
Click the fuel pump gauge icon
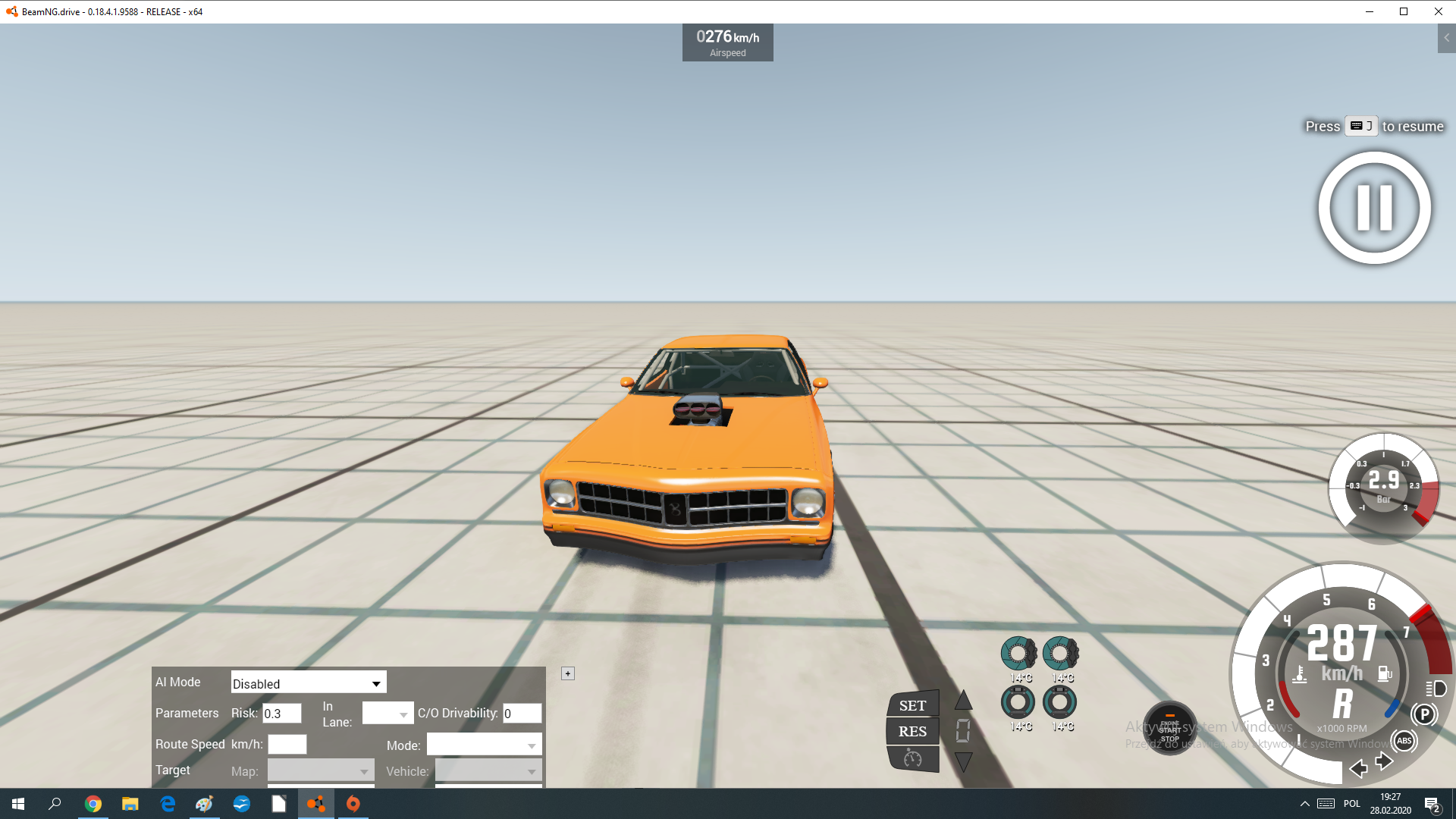point(1384,673)
